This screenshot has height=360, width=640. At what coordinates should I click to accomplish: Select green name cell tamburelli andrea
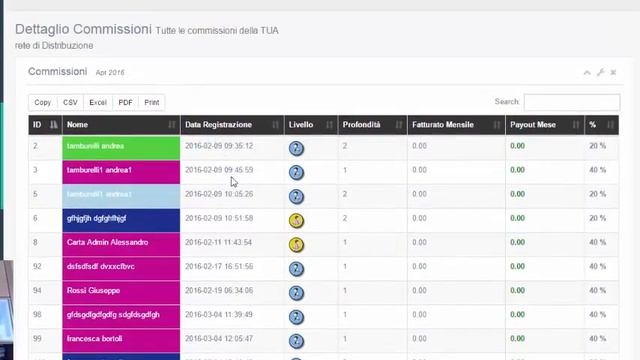point(121,148)
